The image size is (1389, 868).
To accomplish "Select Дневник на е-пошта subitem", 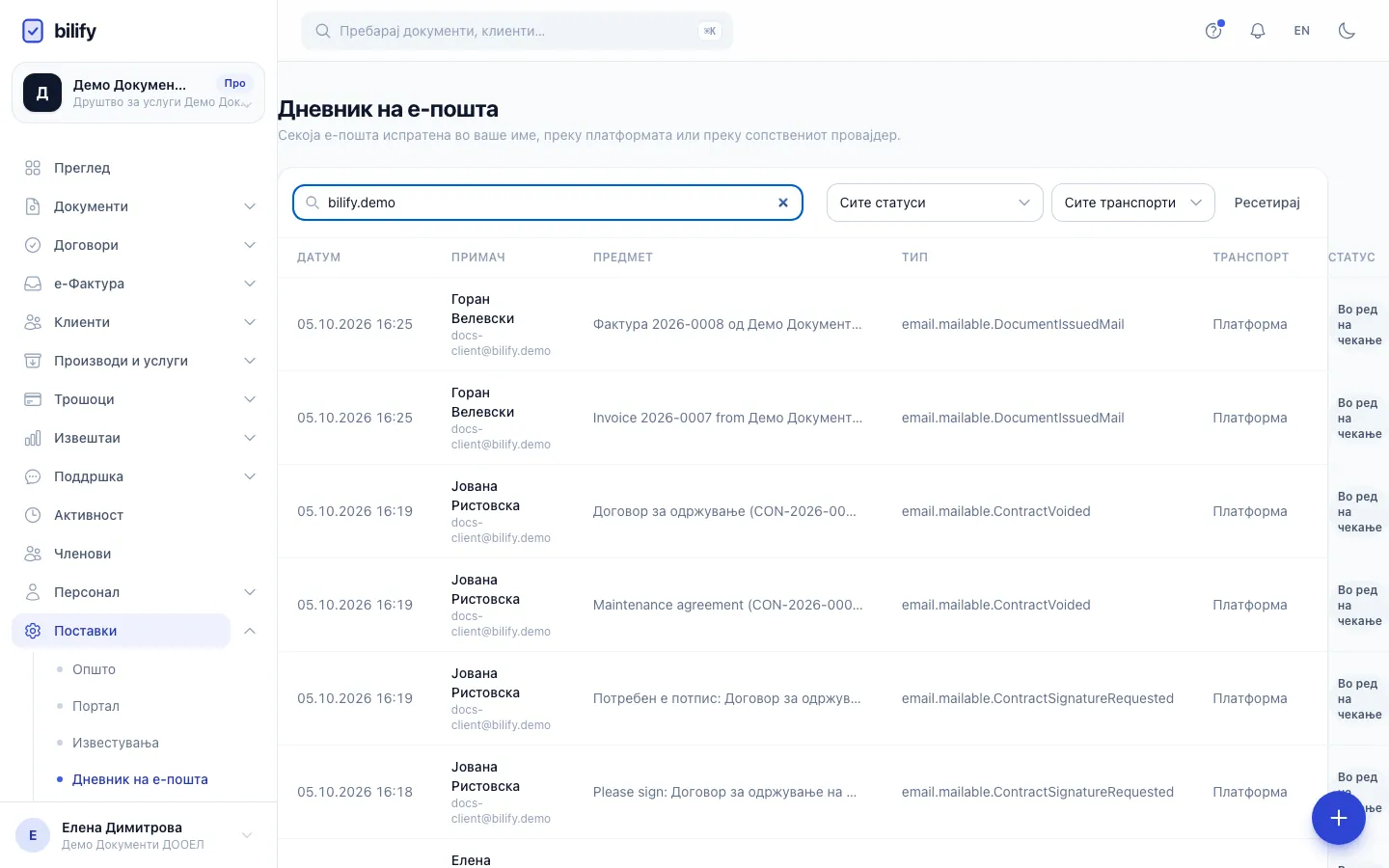I will click(x=140, y=779).
